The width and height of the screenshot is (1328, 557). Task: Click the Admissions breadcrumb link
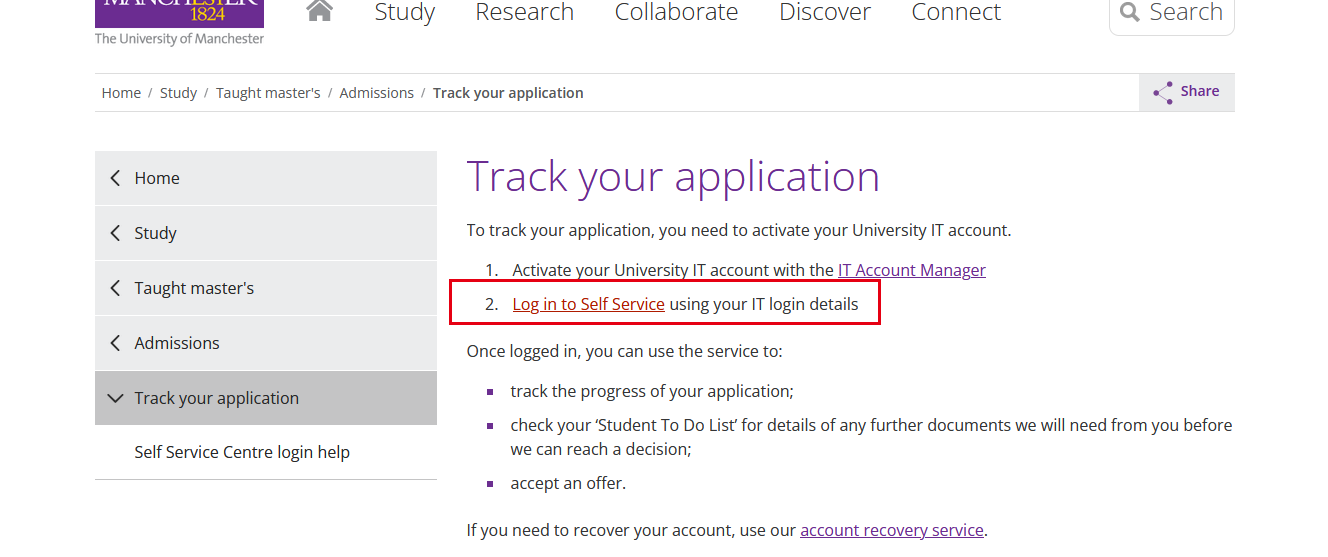[x=376, y=93]
